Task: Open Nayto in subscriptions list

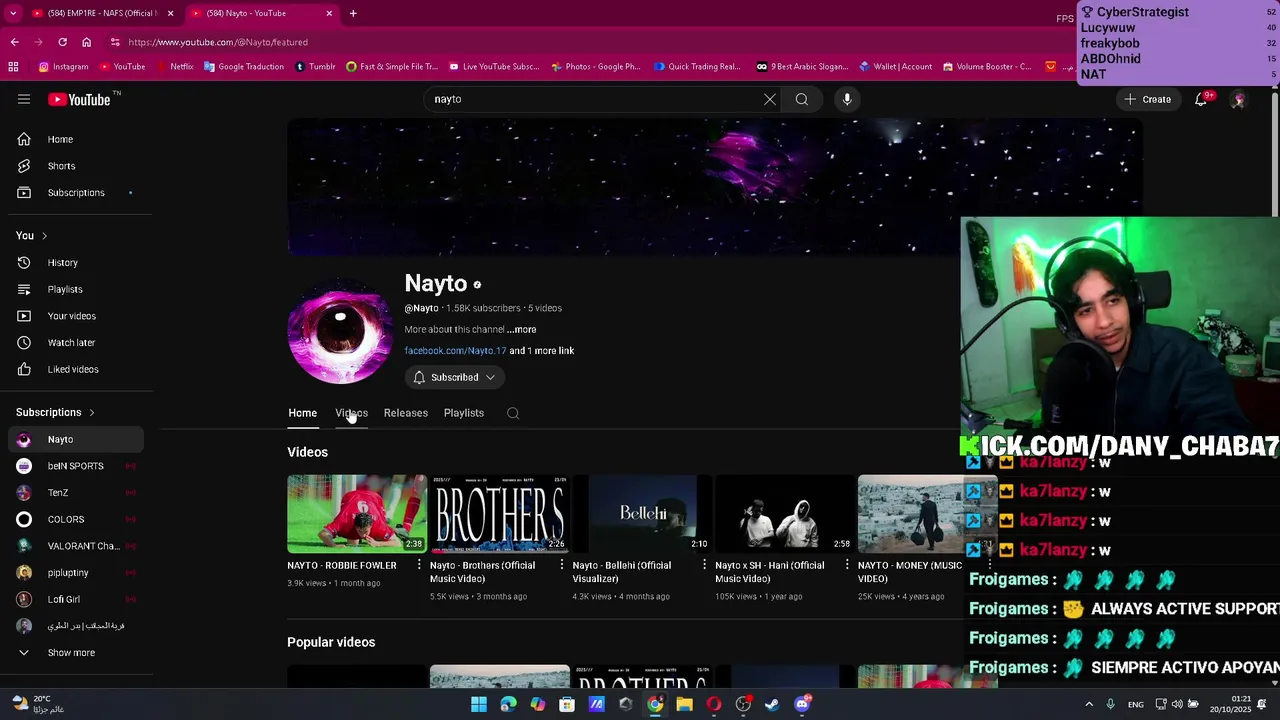Action: click(x=76, y=439)
